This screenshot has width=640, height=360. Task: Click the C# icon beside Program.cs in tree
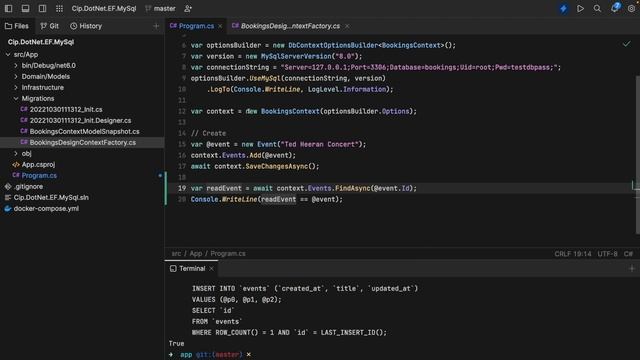(x=16, y=175)
